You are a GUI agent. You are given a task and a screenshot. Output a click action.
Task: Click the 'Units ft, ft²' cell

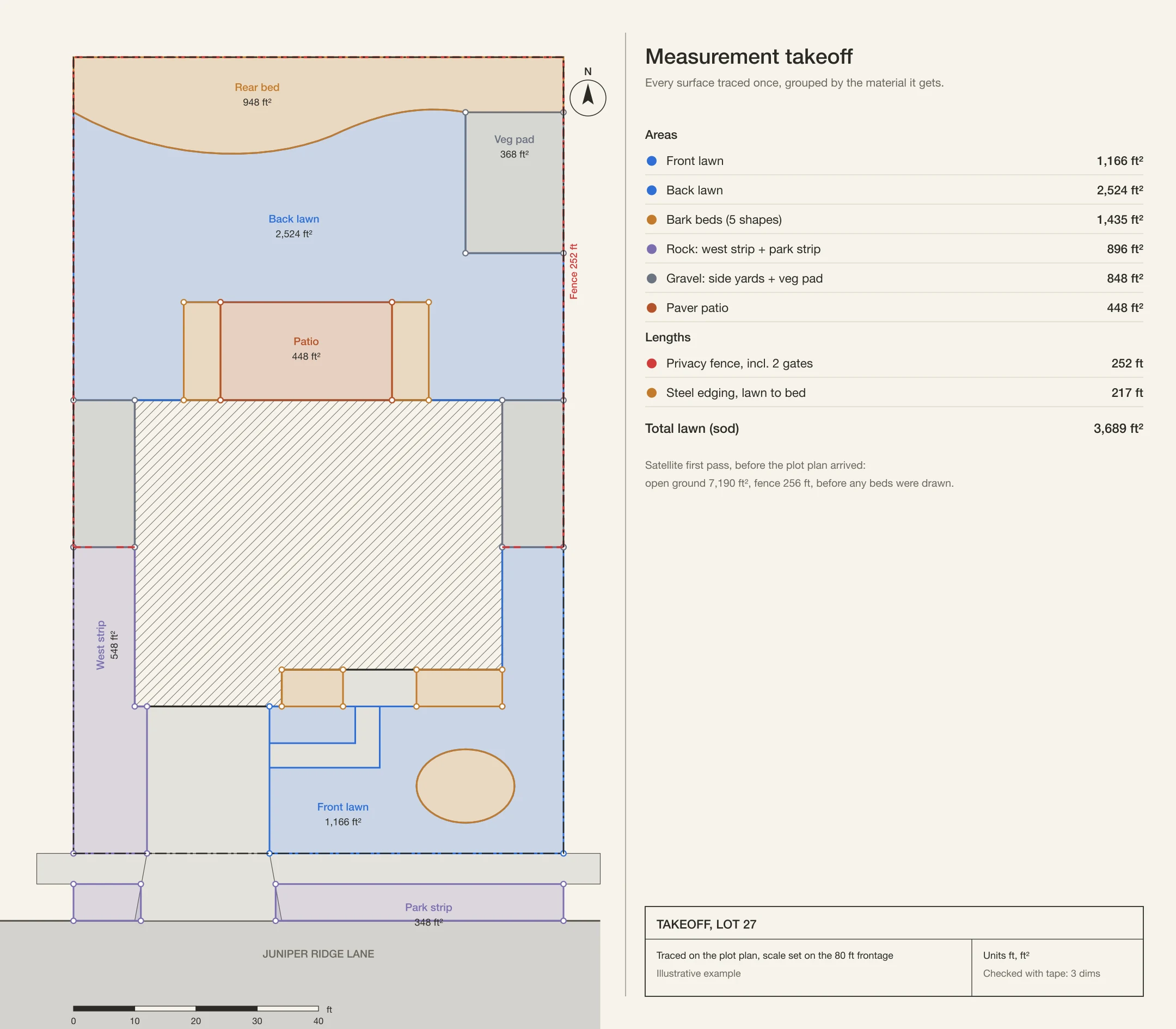1006,955
